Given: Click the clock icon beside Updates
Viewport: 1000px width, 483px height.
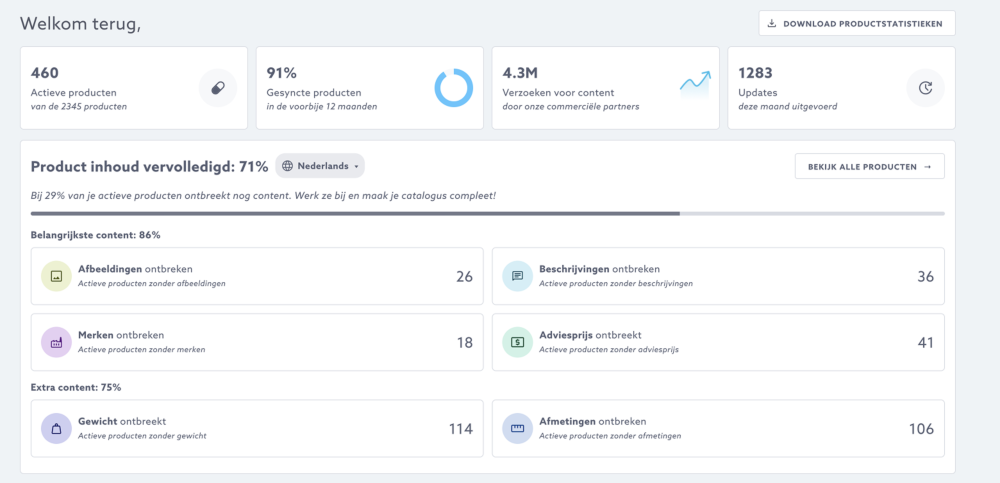Looking at the screenshot, I should 925,88.
